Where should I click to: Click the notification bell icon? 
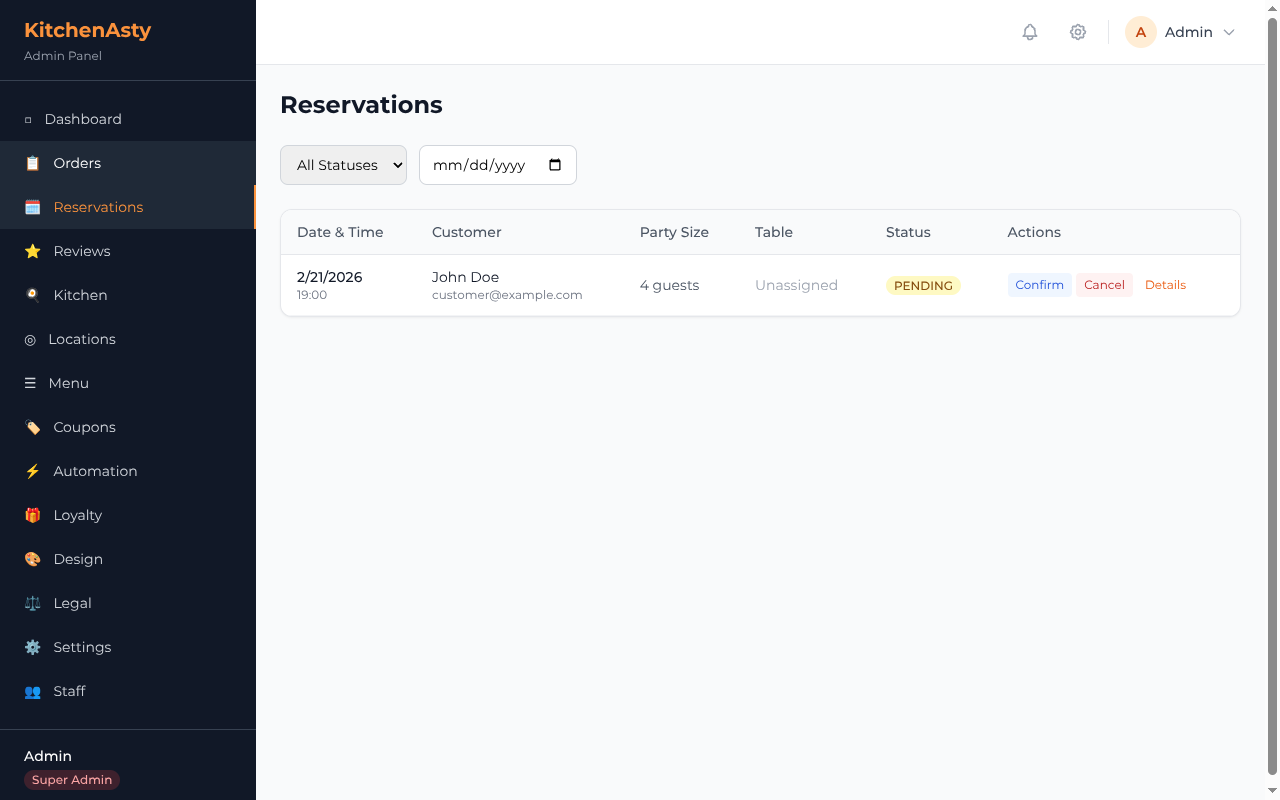click(1029, 32)
